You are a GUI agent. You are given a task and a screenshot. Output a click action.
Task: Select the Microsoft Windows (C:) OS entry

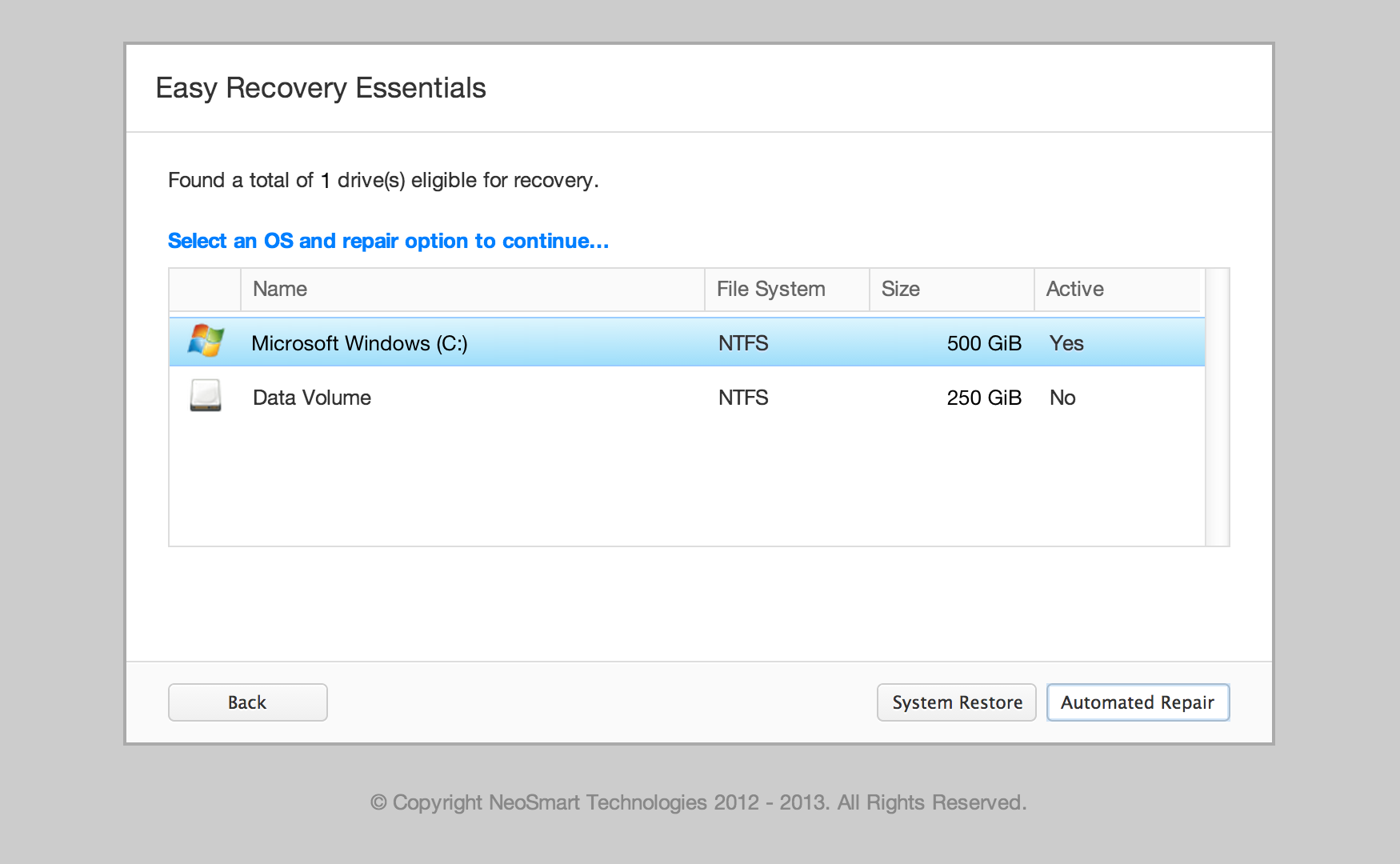click(x=360, y=342)
